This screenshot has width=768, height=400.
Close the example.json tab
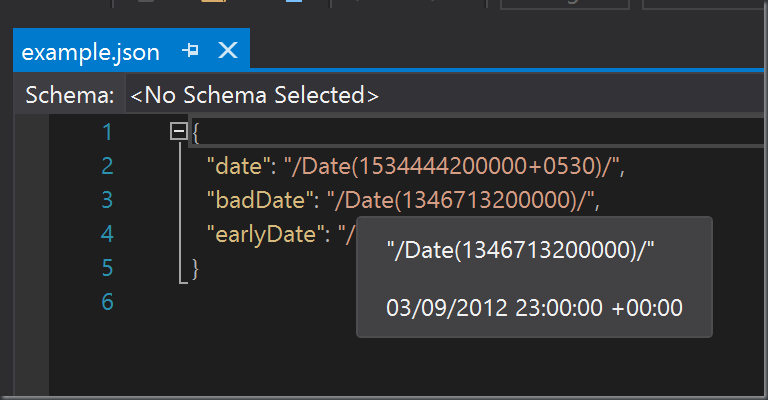coord(227,50)
